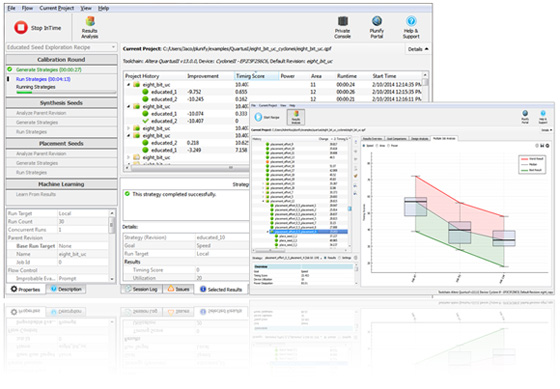Click Run Strategies link in Calibration Round
Image resolution: width=560 pixels, height=389 pixels.
pos(43,79)
